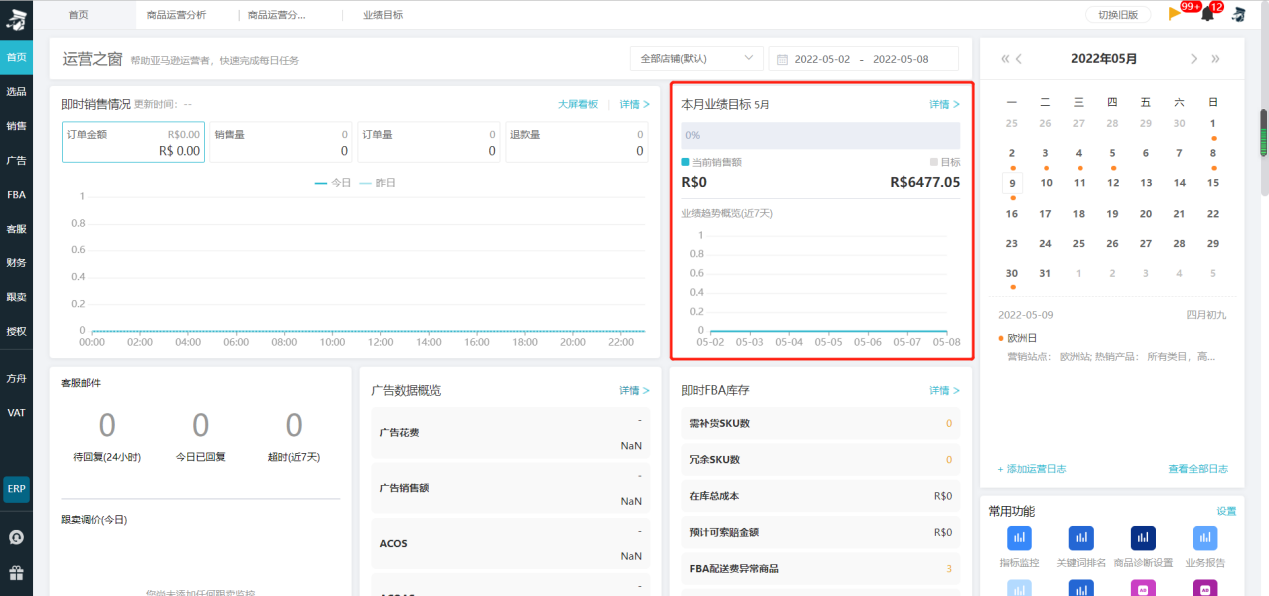Select the 销售量 metric card
The width and height of the screenshot is (1269, 596).
(x=281, y=142)
